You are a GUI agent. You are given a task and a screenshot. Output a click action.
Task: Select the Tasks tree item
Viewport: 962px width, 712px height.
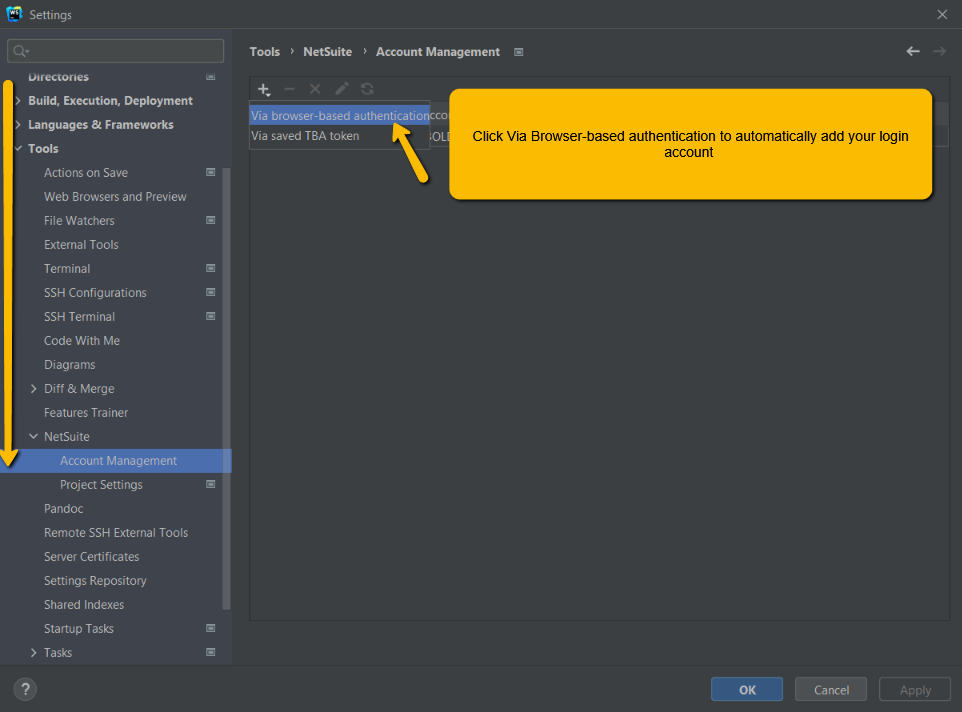click(x=58, y=653)
